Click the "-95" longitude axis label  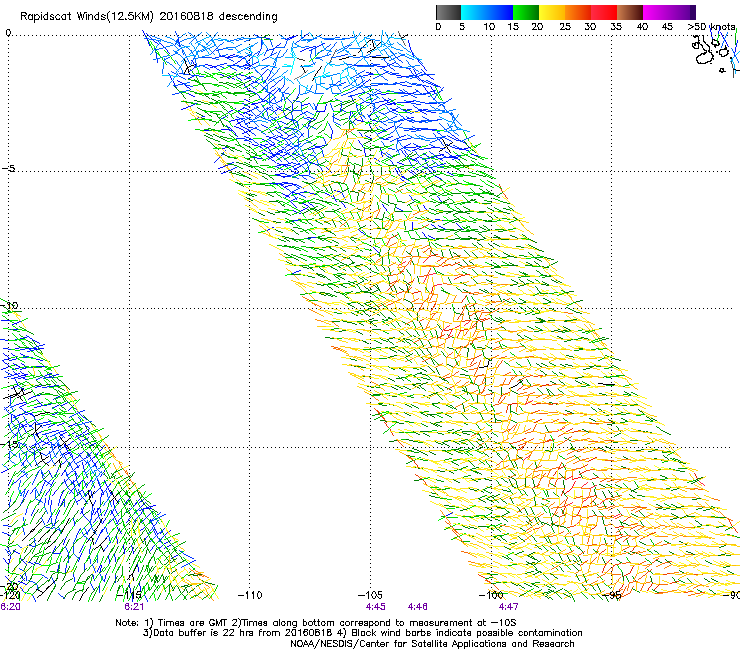[x=612, y=595]
